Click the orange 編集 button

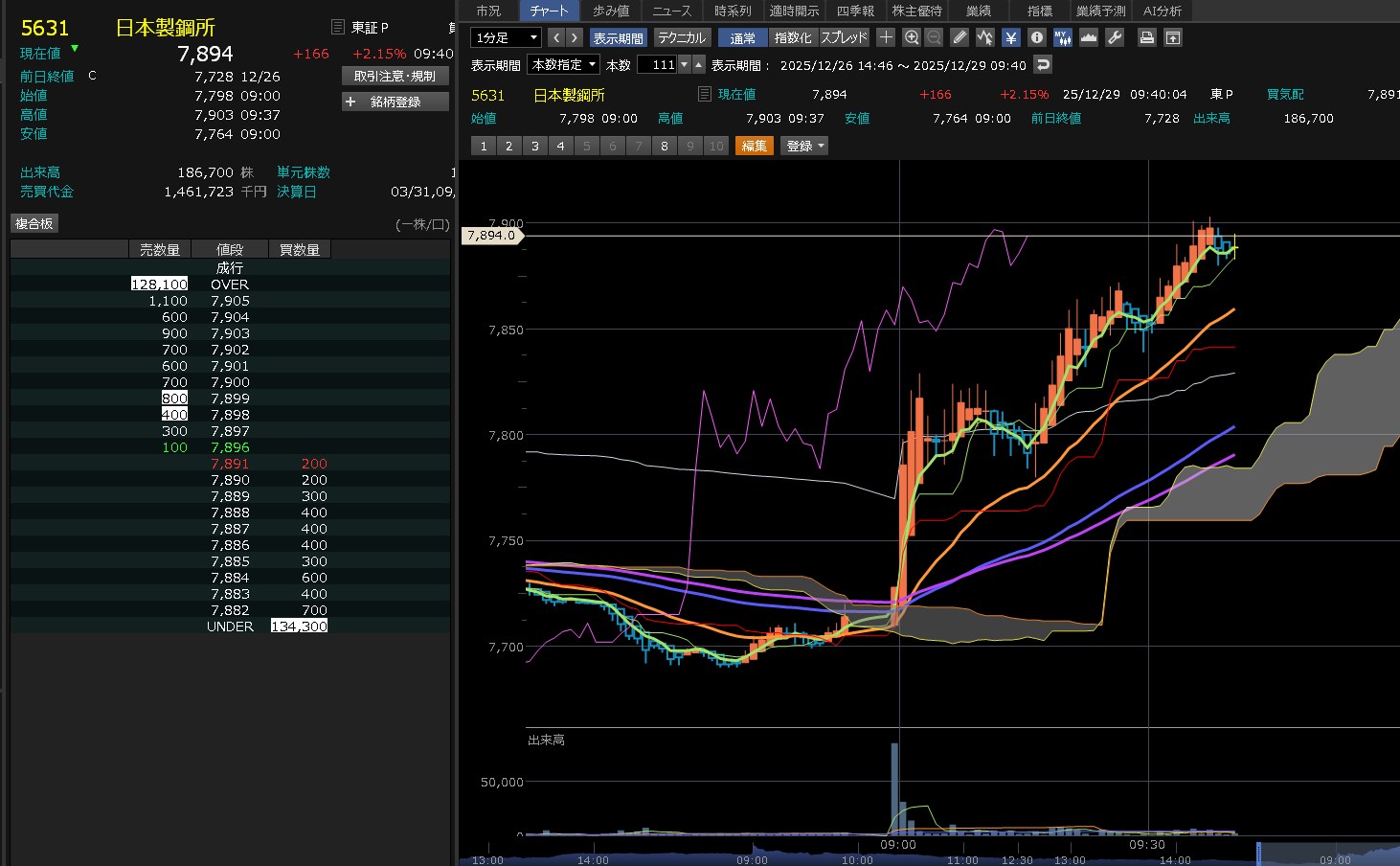[x=754, y=146]
